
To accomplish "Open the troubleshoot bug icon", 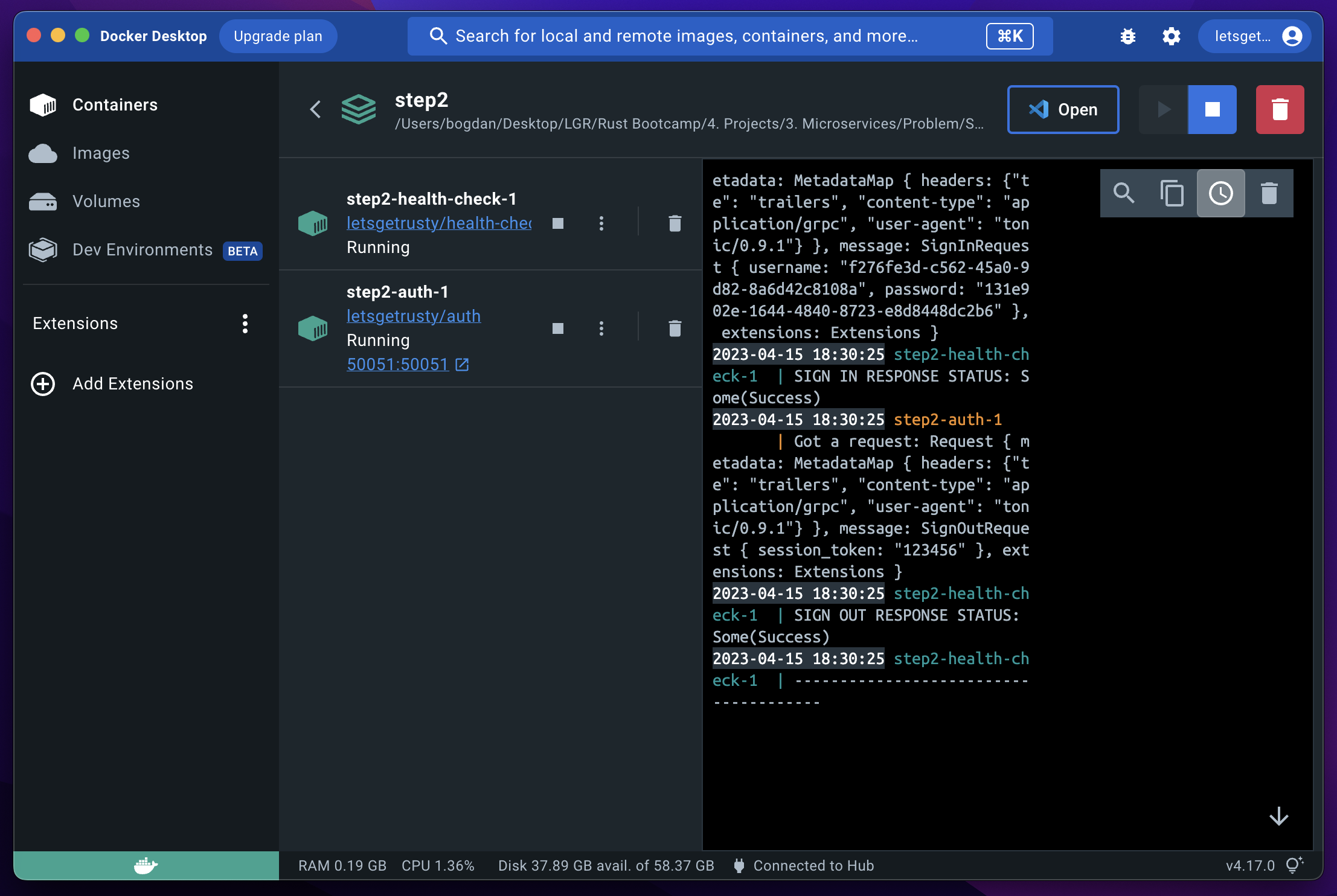I will tap(1127, 36).
